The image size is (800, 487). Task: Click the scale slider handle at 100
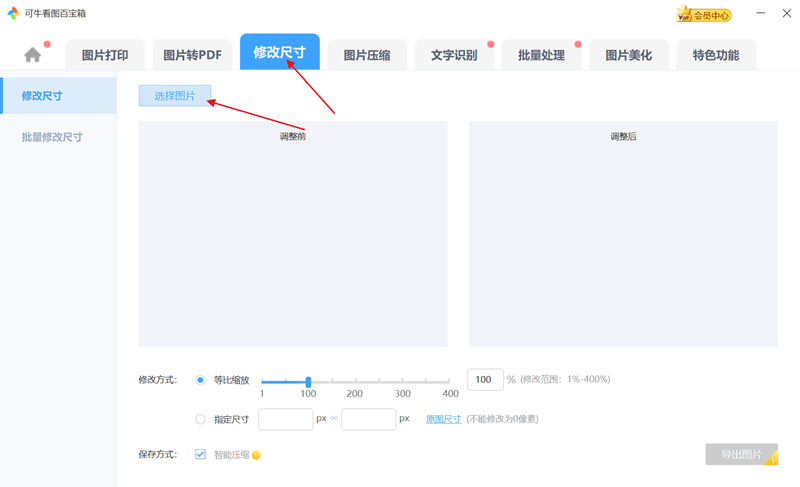(x=308, y=382)
